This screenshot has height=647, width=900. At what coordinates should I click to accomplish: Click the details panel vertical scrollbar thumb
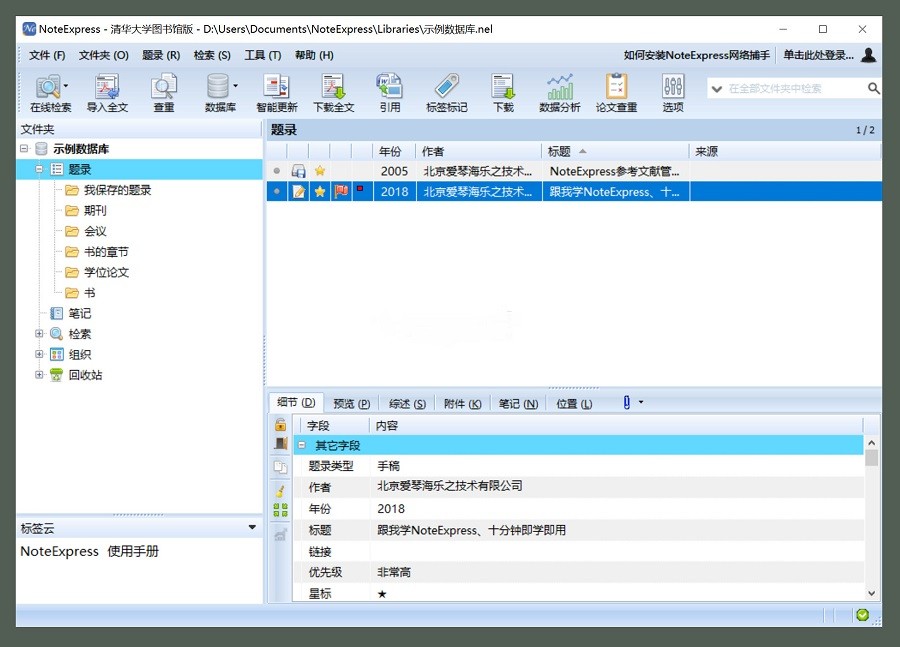tap(871, 458)
